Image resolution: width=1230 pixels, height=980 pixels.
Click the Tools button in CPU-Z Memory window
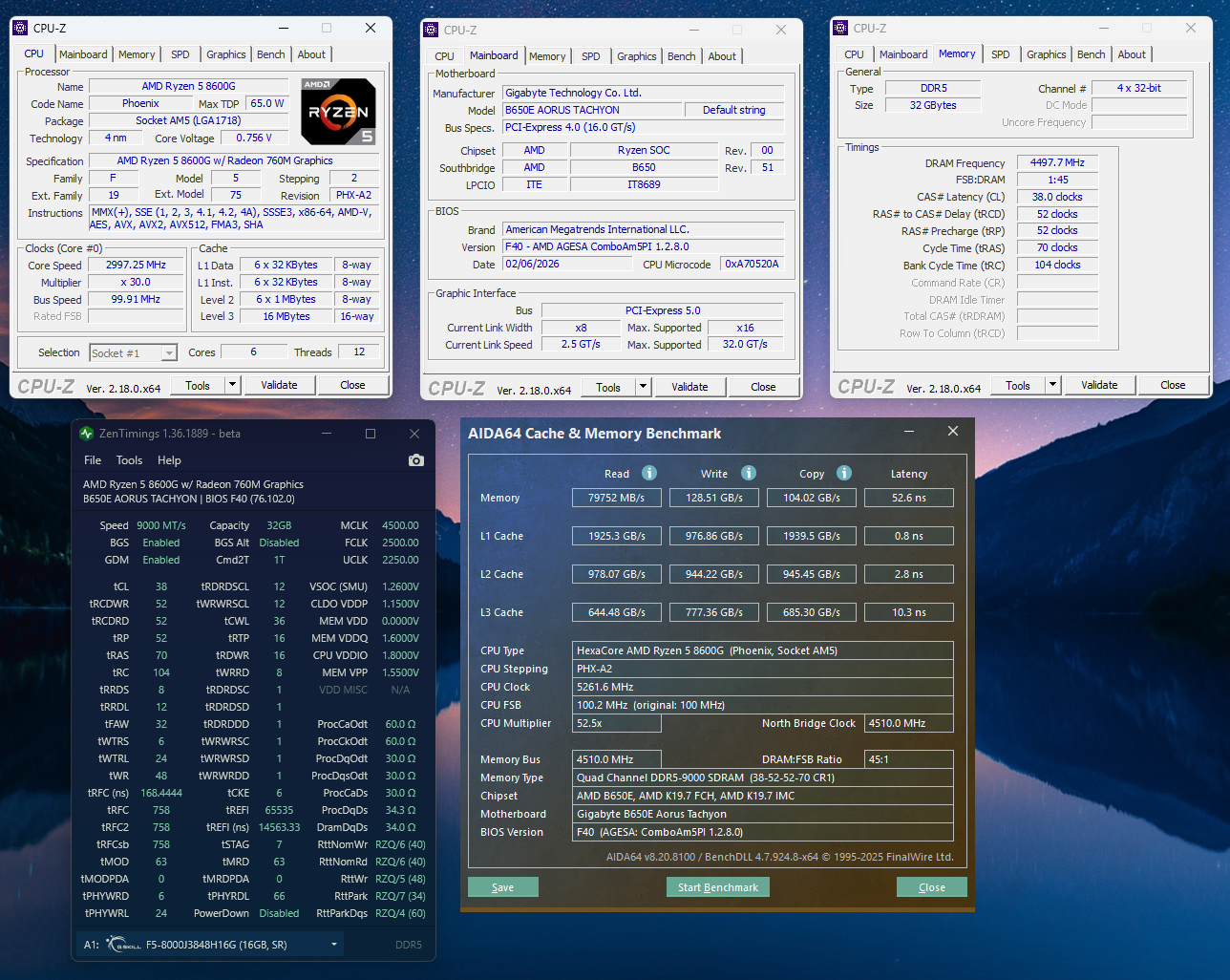(1018, 385)
